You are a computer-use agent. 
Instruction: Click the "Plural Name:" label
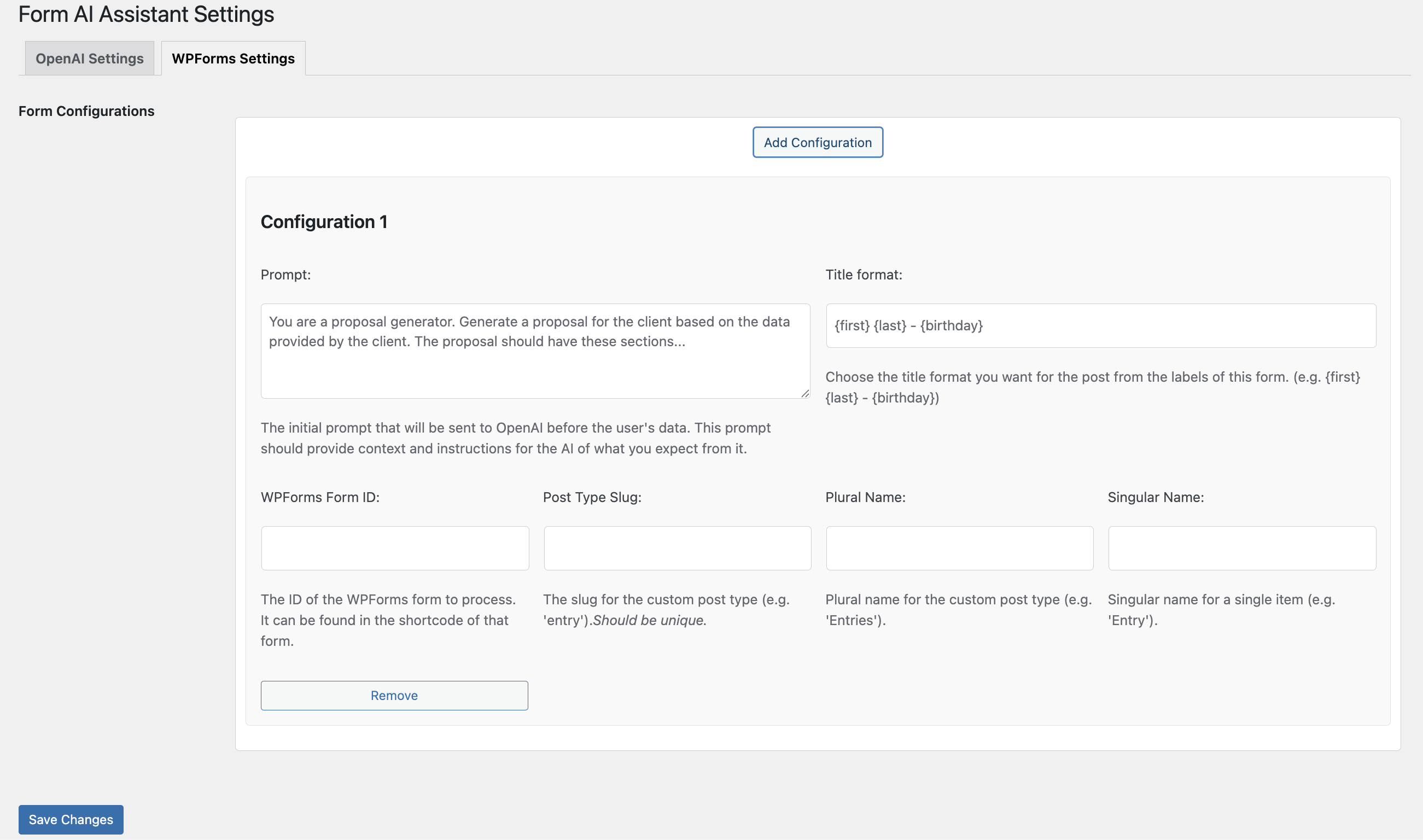865,497
